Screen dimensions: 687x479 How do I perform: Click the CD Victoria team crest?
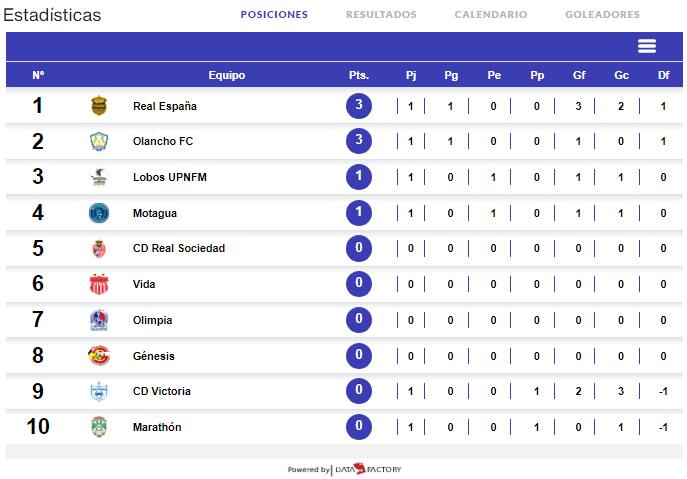coord(98,391)
